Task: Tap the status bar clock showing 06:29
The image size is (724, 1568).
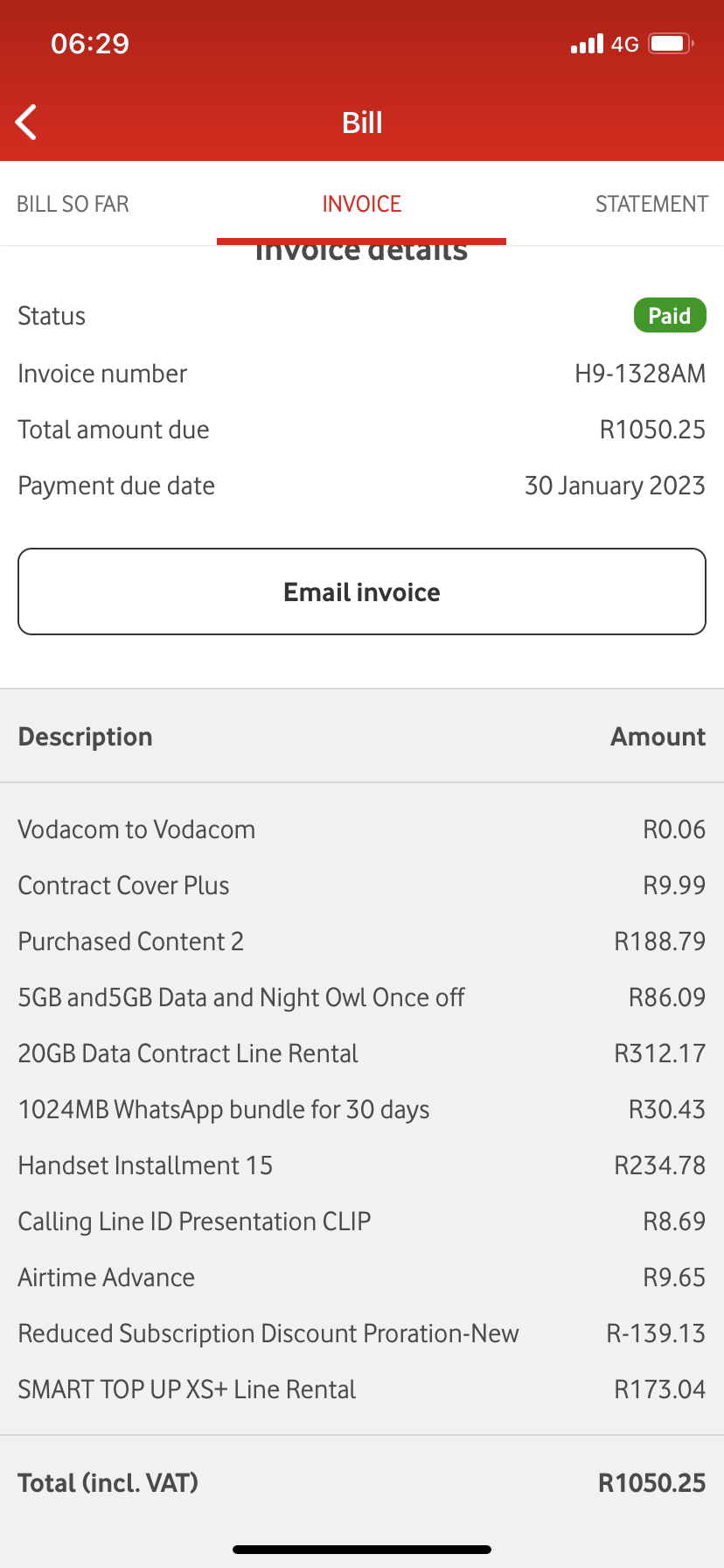Action: [90, 44]
